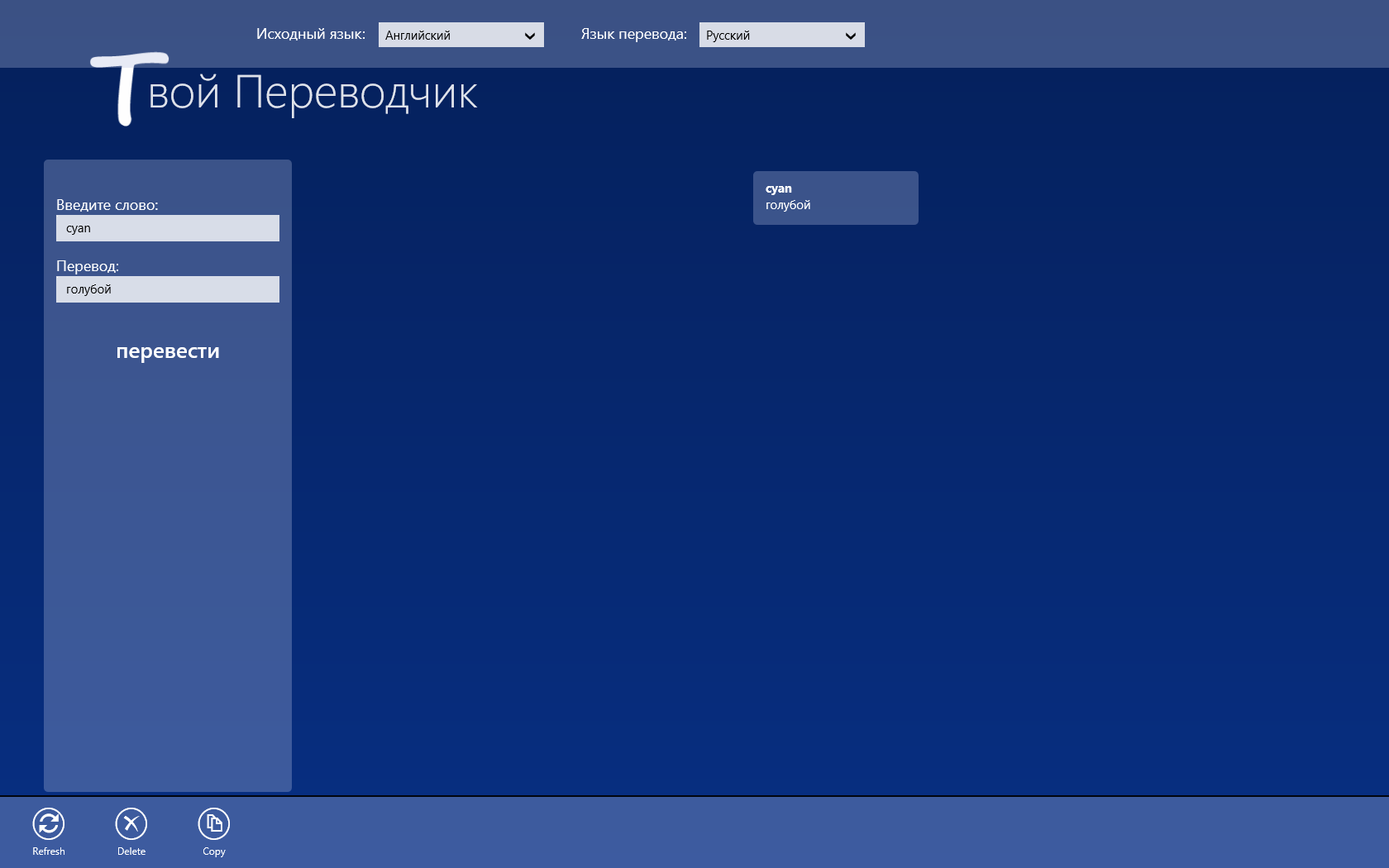Select the cyan голубой history tile

[x=836, y=198]
